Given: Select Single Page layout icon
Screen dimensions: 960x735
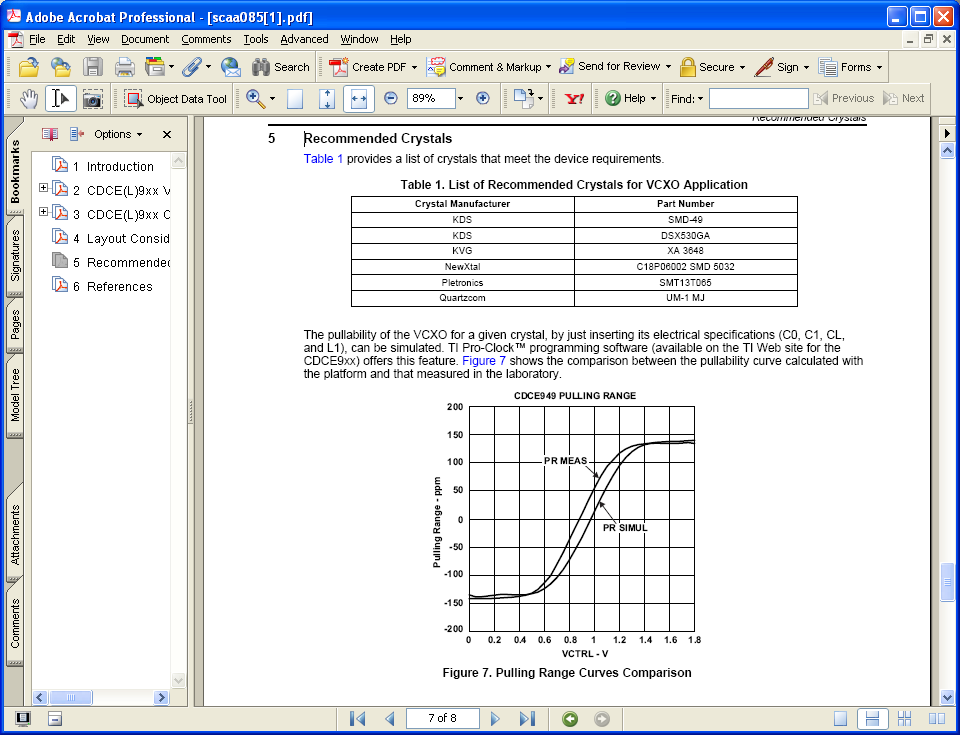Looking at the screenshot, I should [841, 718].
